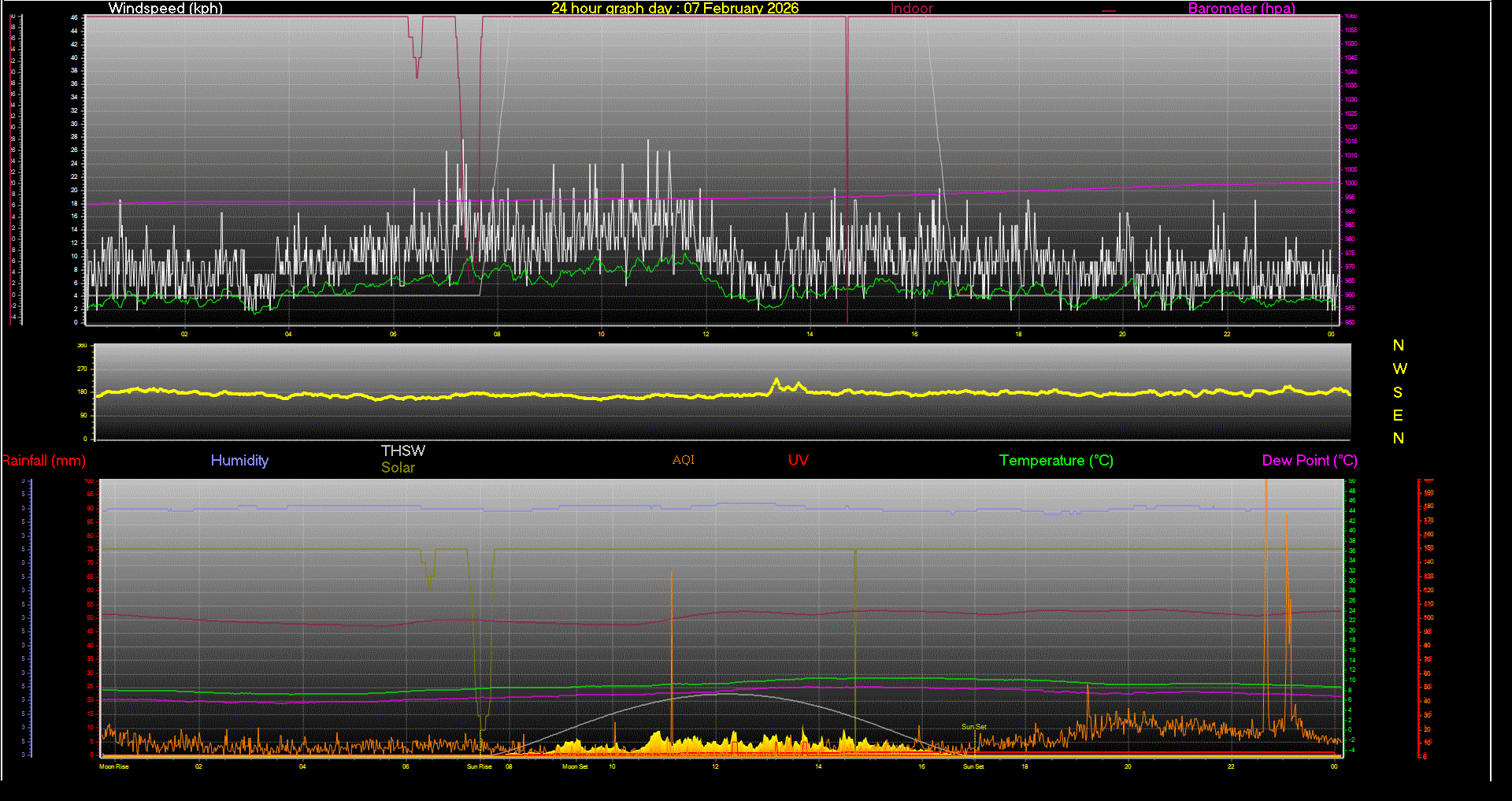Click the Sun Rise marker on time axis
The image size is (1512, 801).
pos(479,766)
